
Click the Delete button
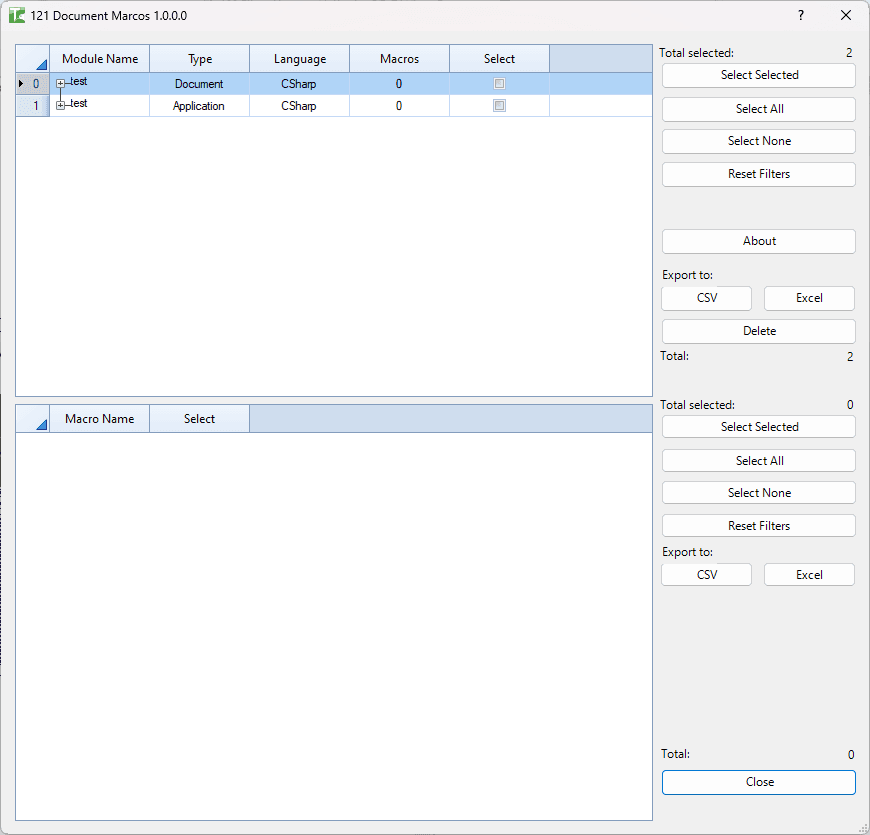[x=758, y=331]
